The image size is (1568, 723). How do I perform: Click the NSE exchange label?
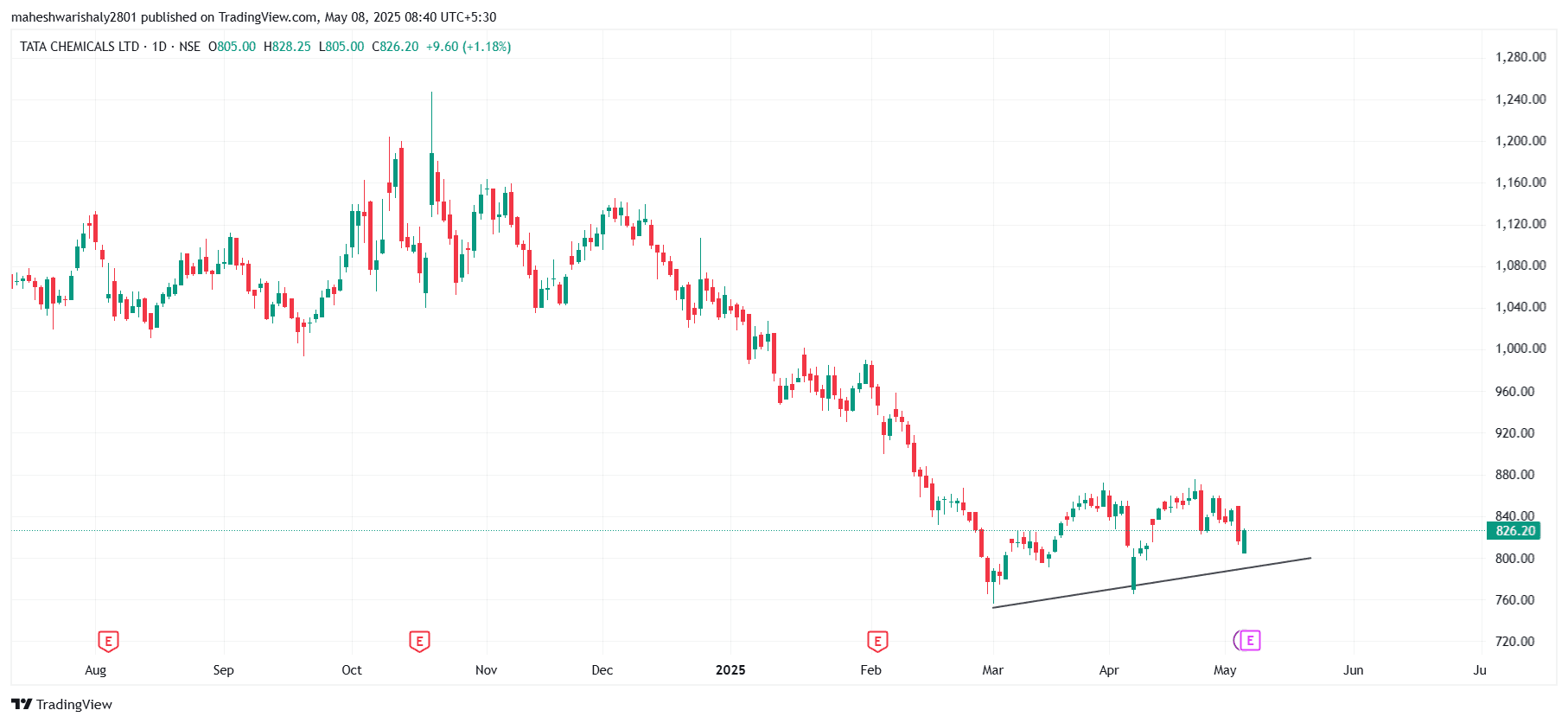coord(189,47)
